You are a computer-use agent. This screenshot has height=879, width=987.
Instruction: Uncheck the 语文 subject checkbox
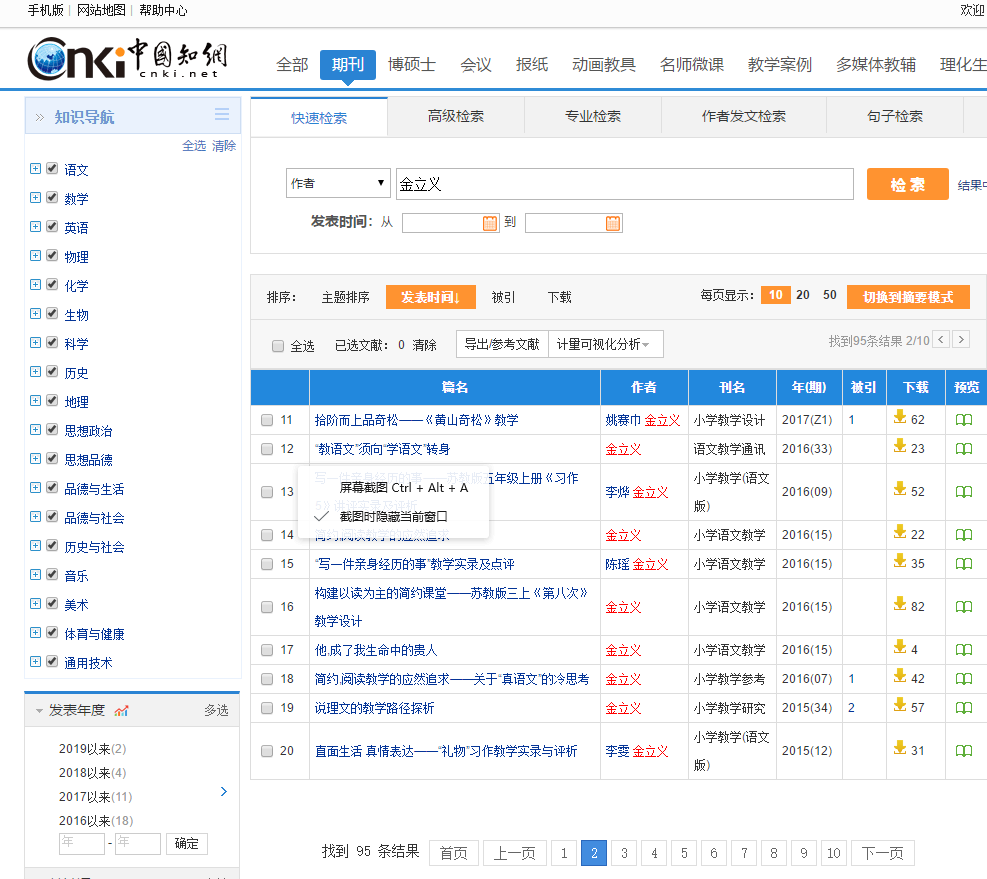pyautogui.click(x=52, y=169)
